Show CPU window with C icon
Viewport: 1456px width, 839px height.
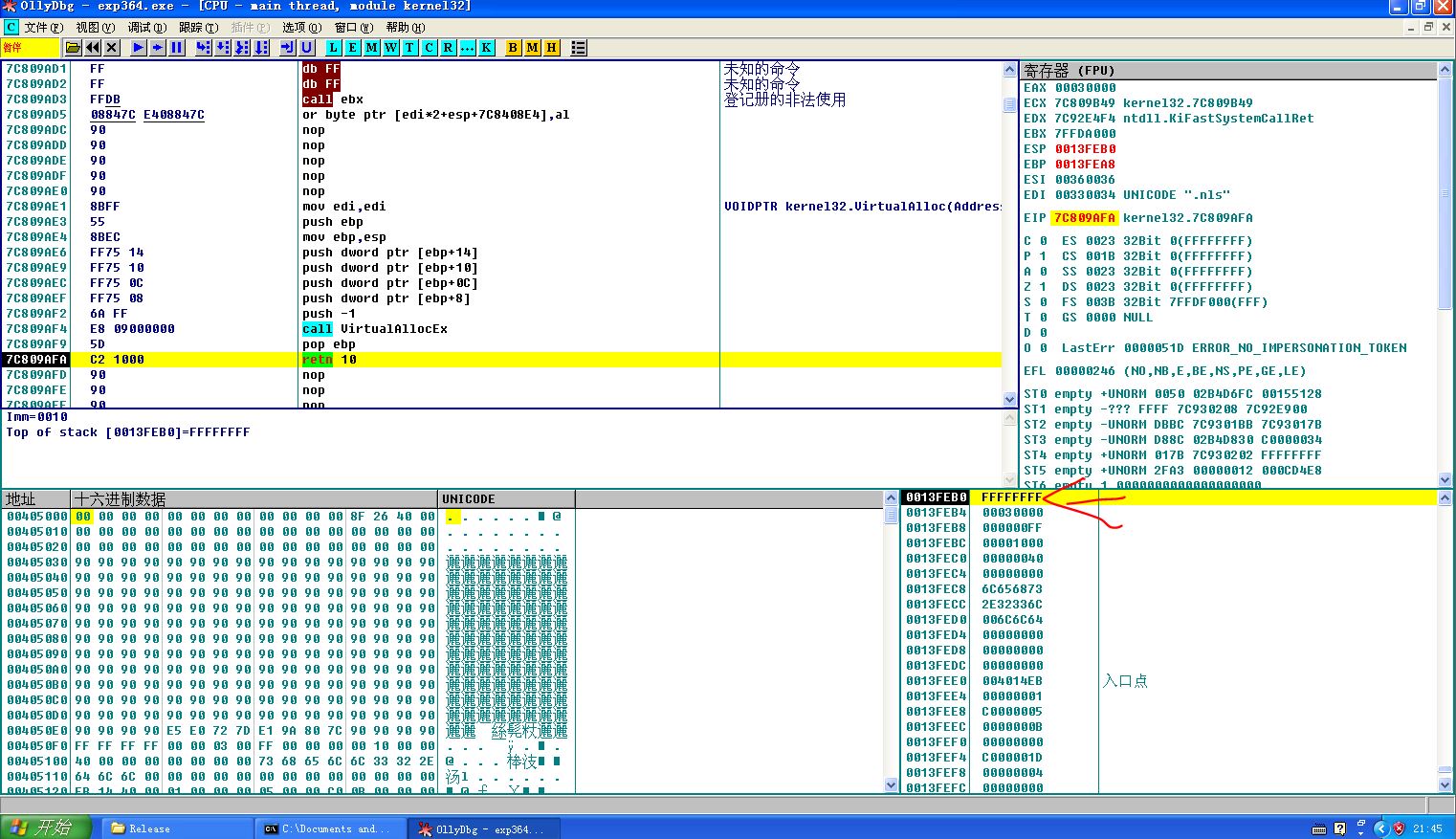coord(430,47)
